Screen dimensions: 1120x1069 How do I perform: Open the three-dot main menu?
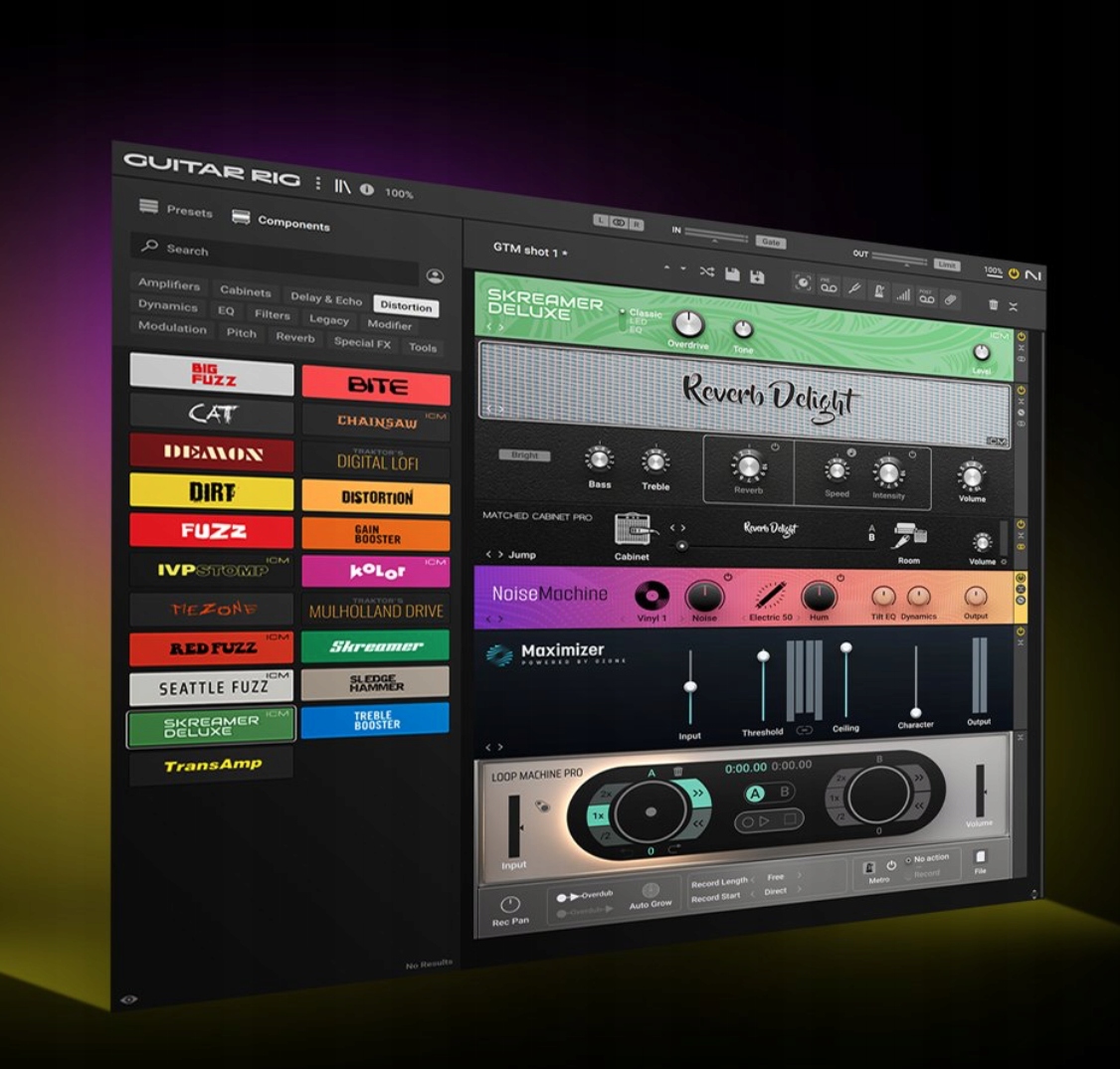318,183
